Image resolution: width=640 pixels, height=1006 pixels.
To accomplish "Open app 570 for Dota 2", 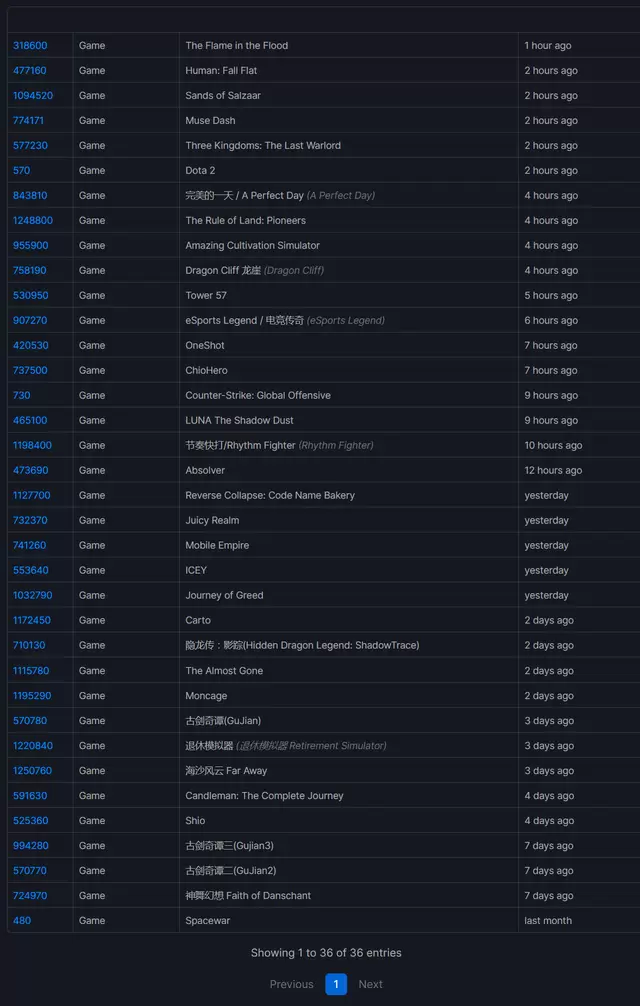I will pyautogui.click(x=21, y=171).
